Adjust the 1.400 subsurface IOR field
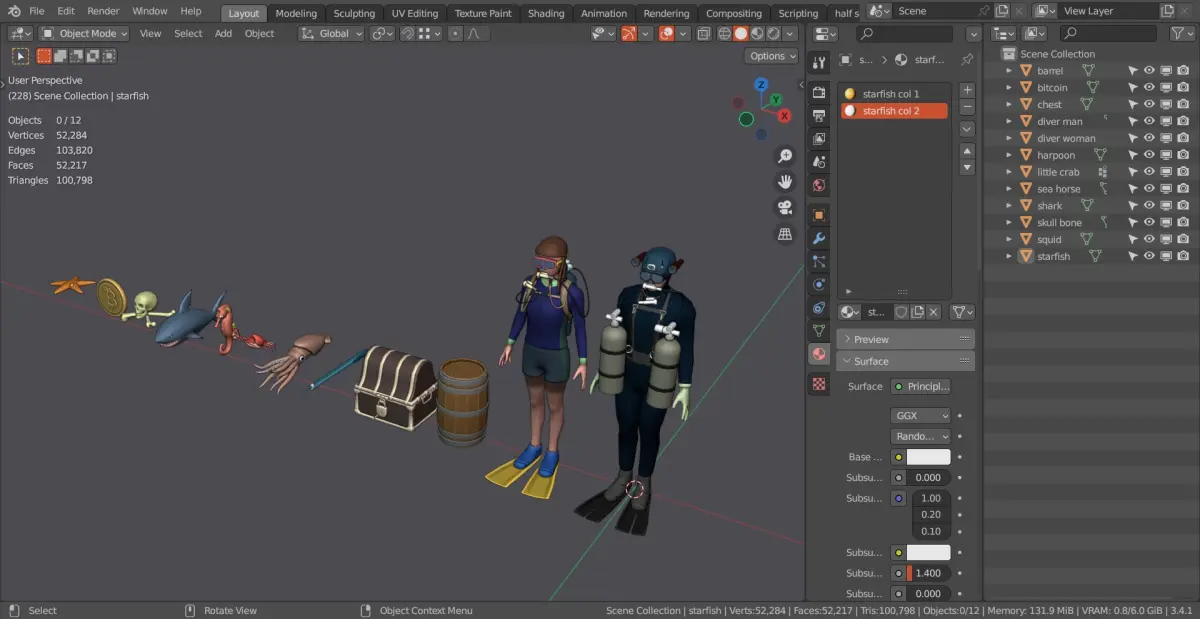1200x619 pixels. pos(928,573)
